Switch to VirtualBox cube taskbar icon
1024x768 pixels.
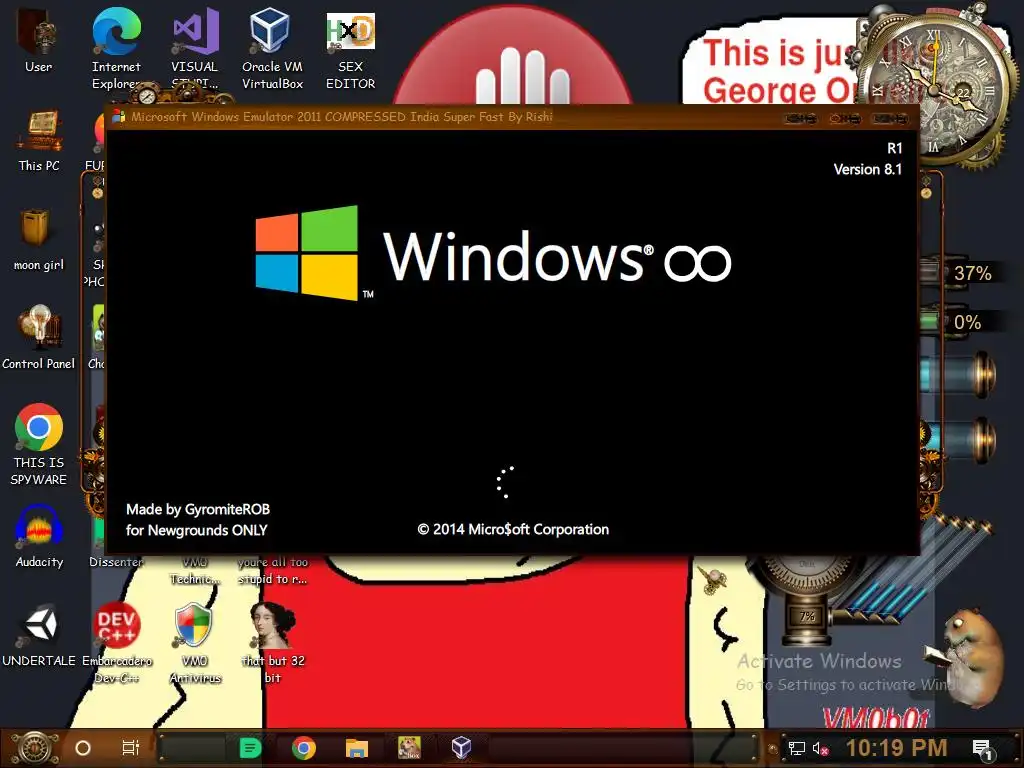point(461,748)
